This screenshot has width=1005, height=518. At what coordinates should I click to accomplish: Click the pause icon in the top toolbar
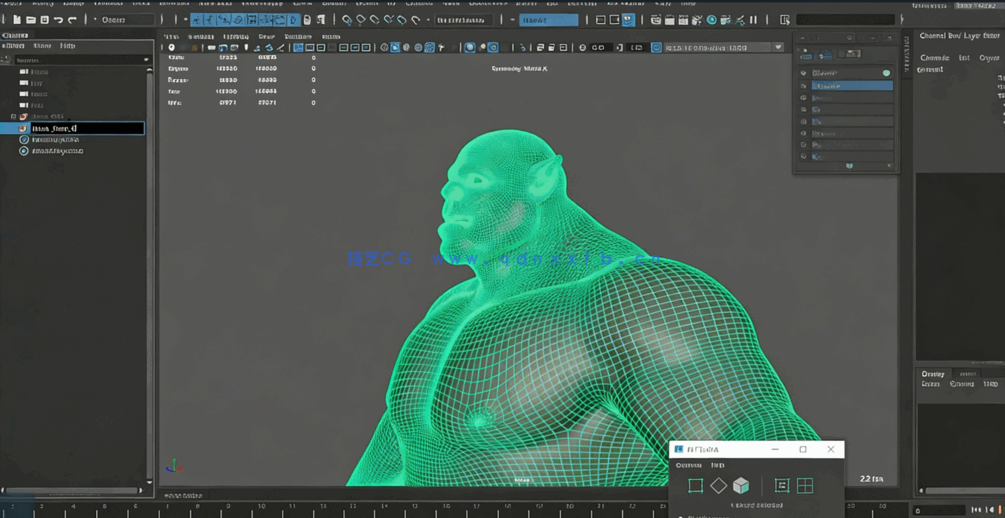tap(753, 20)
